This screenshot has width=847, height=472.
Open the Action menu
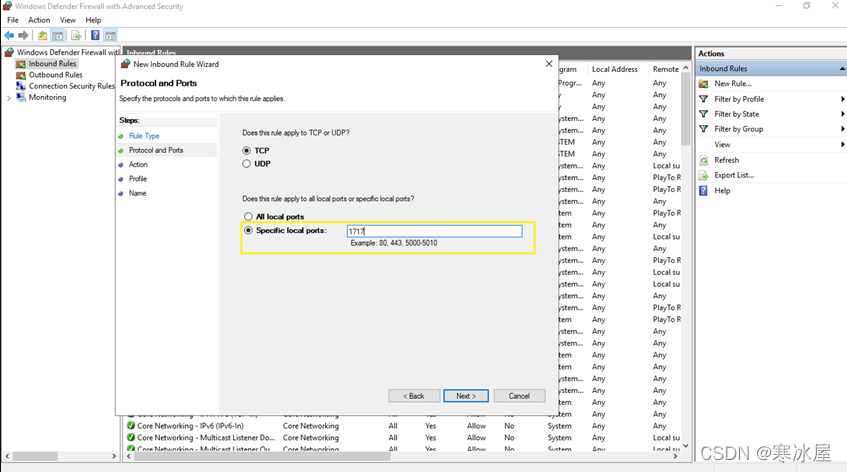click(x=39, y=20)
